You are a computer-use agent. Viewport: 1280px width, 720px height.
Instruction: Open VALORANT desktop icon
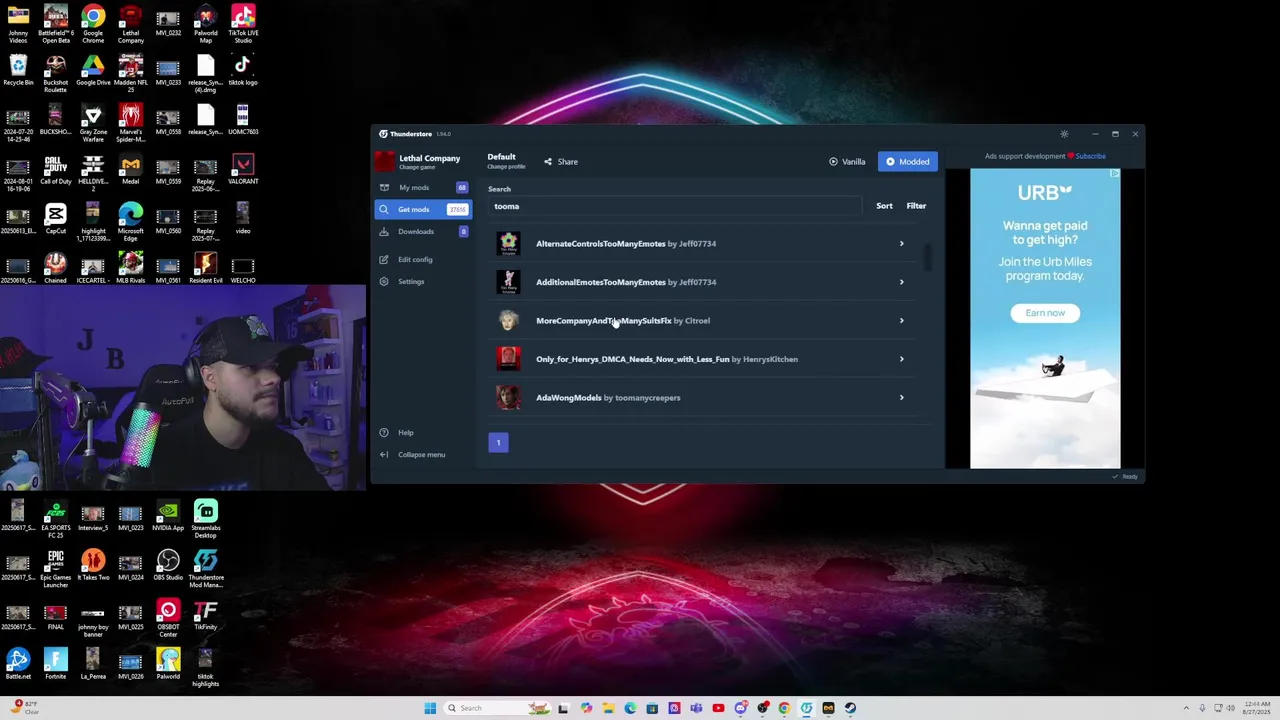[243, 170]
